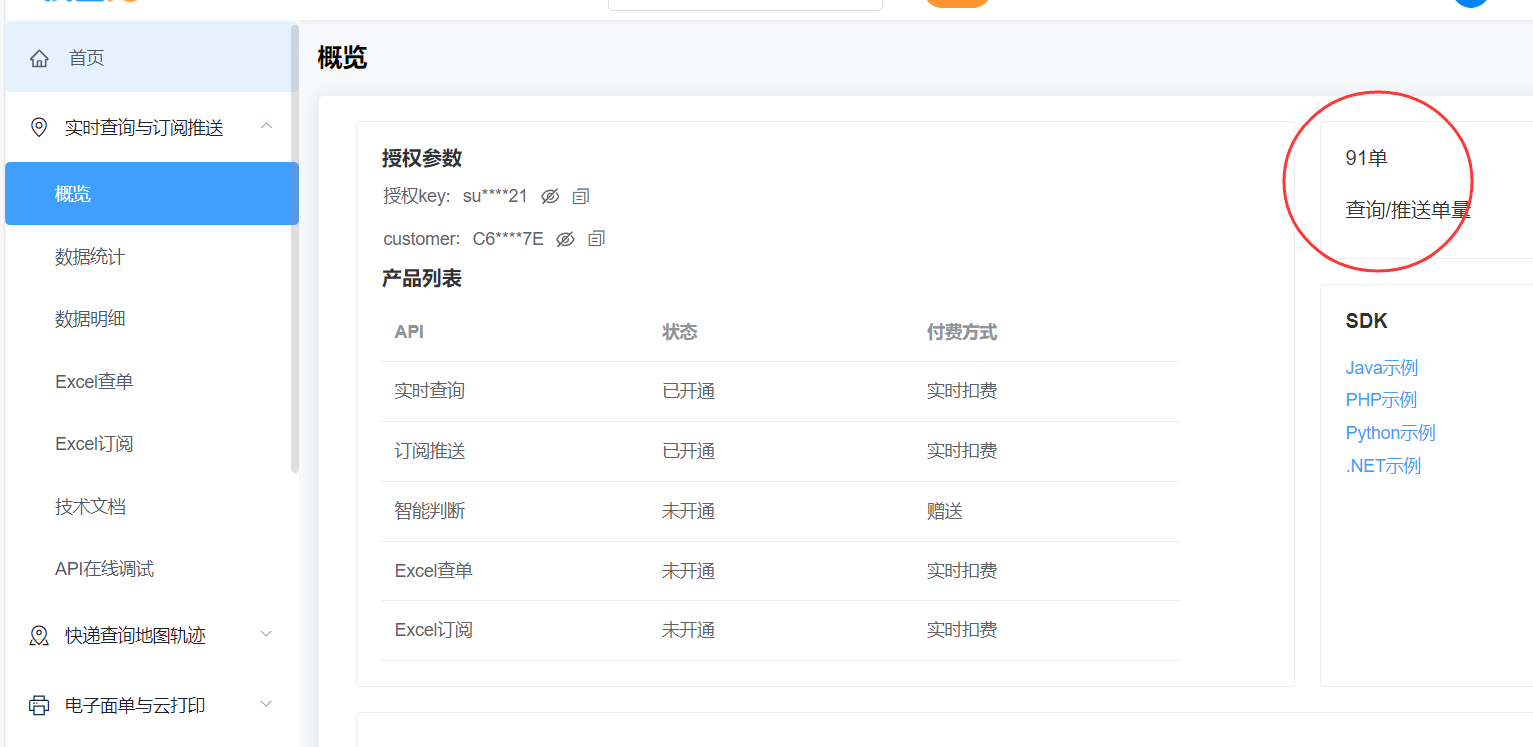Reveal the hidden 授权key
Viewport: 1533px width, 747px height.
coord(550,197)
